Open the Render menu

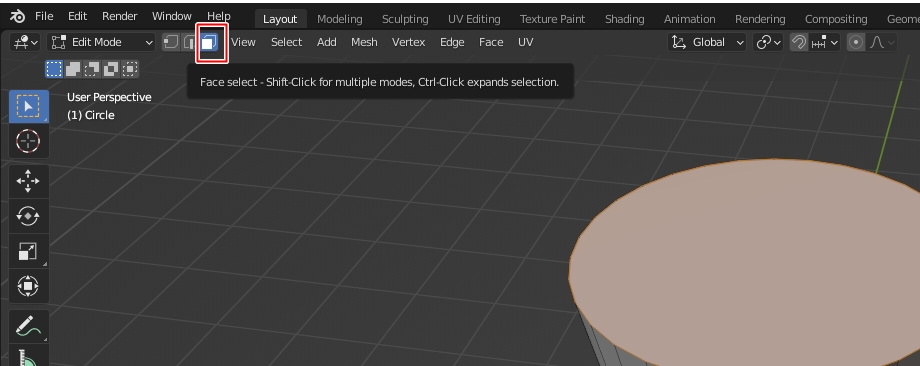[120, 16]
